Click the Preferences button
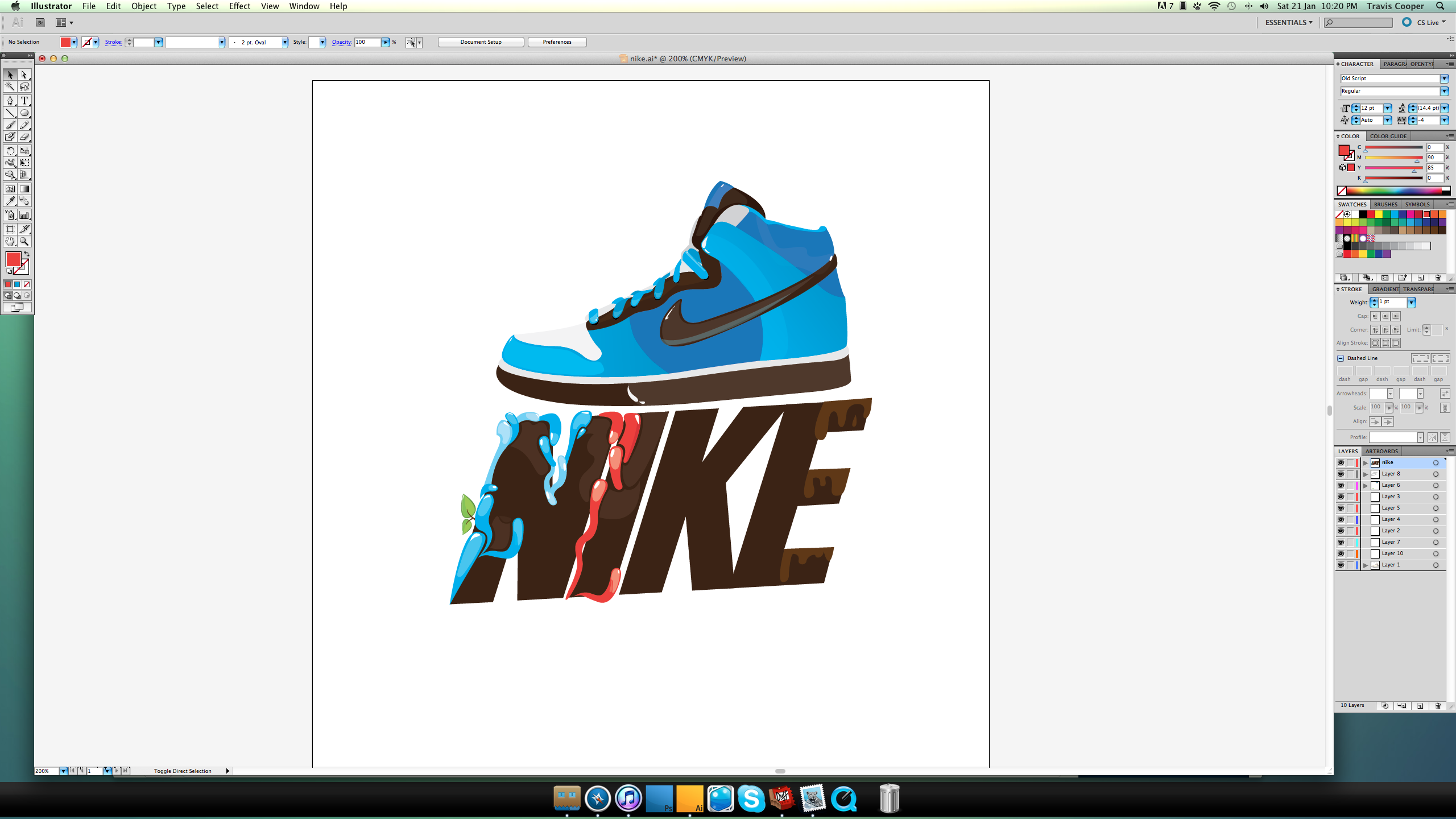This screenshot has width=1456, height=819. pos(557,42)
